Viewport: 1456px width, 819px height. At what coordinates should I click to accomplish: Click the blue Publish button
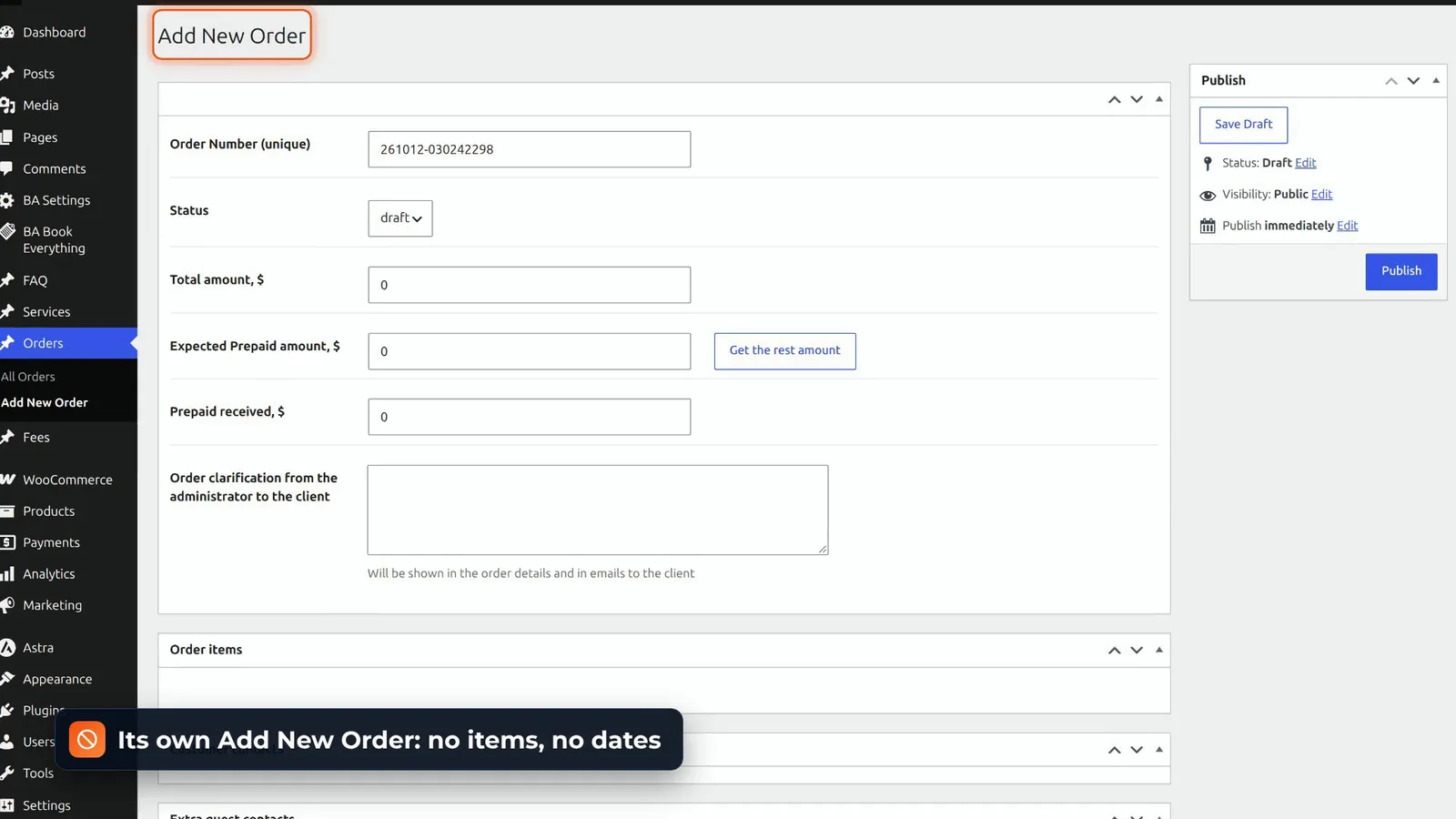(x=1401, y=271)
